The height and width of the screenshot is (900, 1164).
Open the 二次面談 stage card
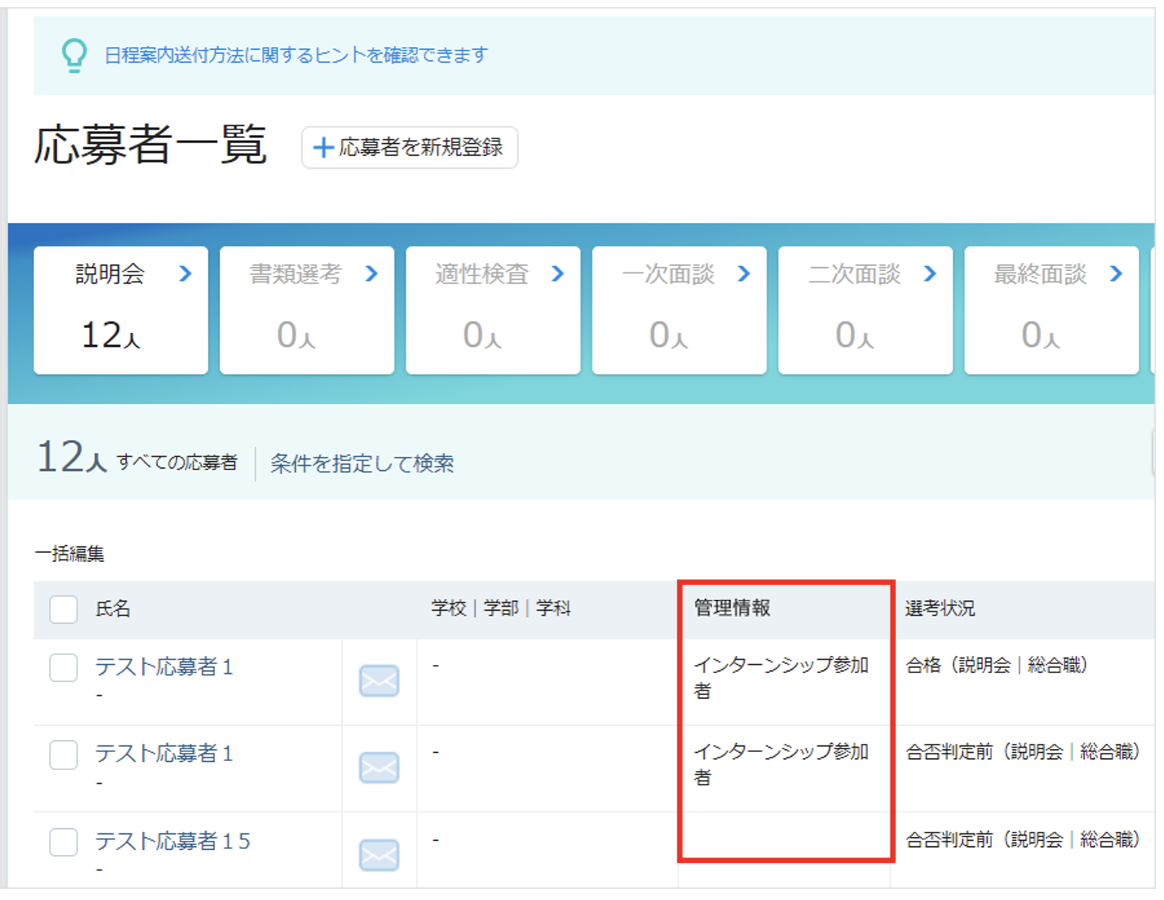(866, 310)
